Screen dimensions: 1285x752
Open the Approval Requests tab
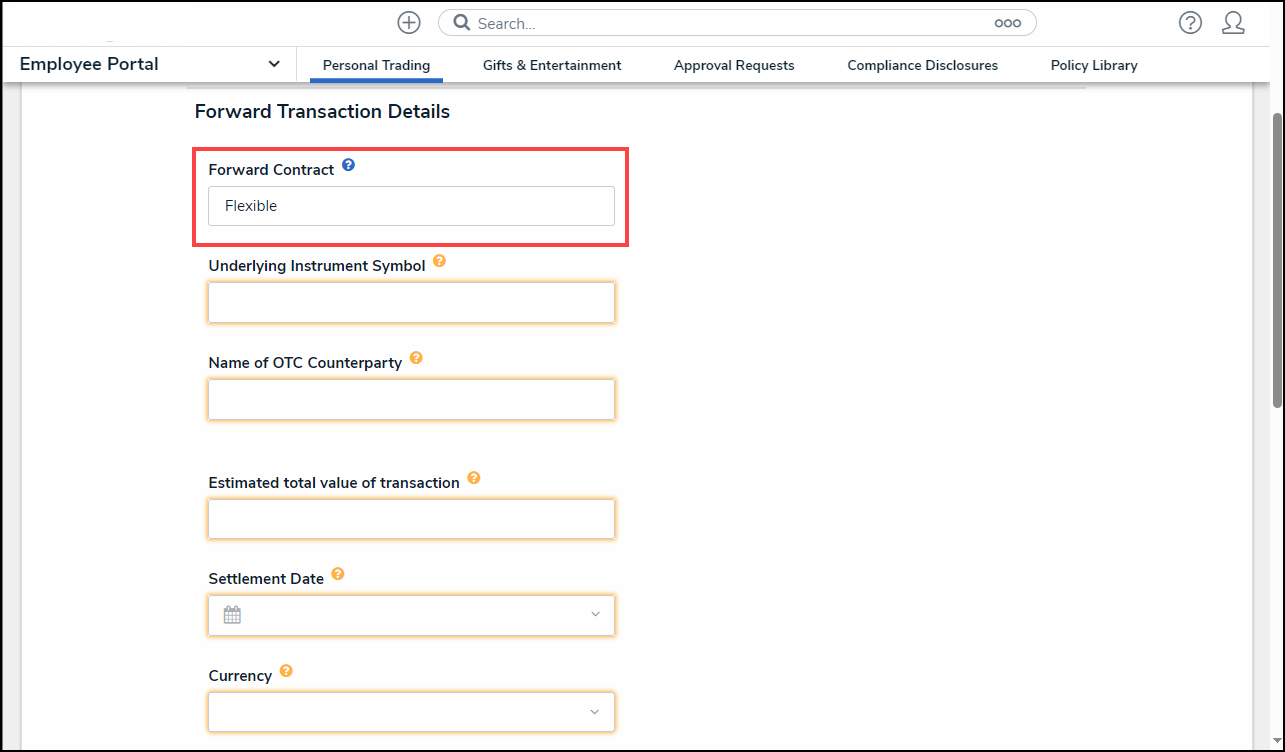[x=734, y=66]
